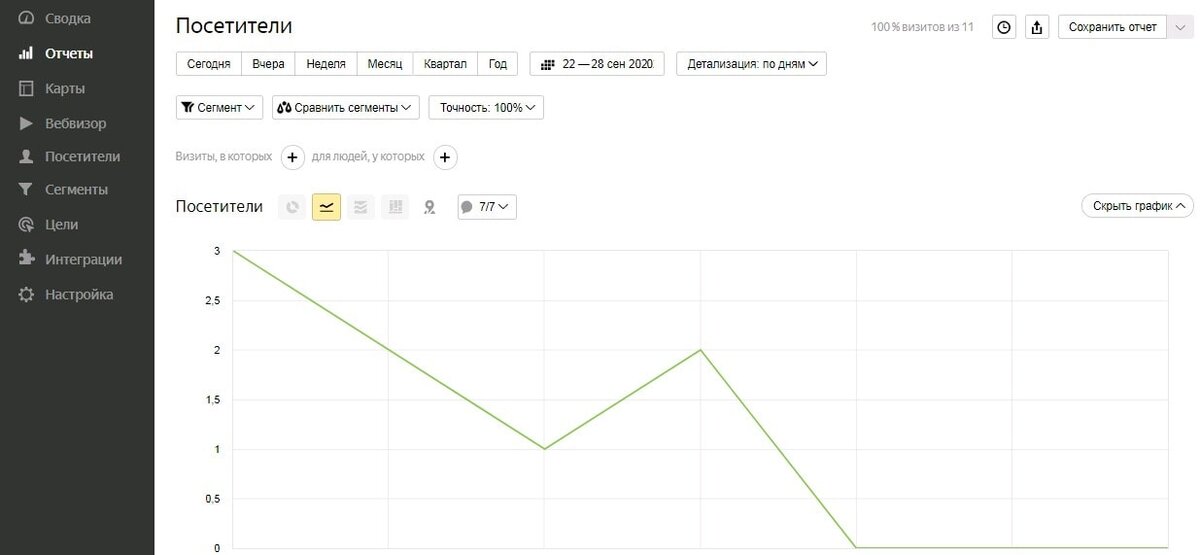The width and height of the screenshot is (1200, 555).
Task: Open the Сводка dashboard icon in sidebar
Action: pos(27,18)
